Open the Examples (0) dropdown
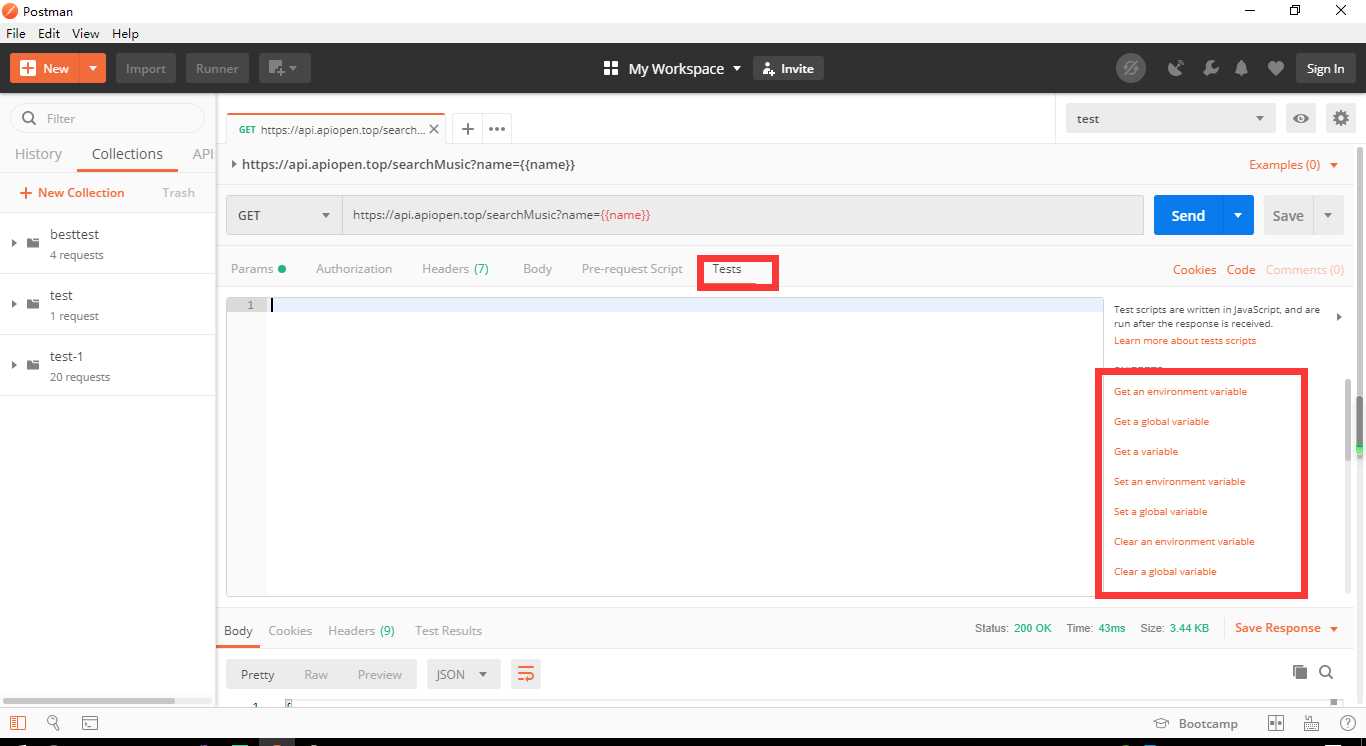 (x=1293, y=165)
